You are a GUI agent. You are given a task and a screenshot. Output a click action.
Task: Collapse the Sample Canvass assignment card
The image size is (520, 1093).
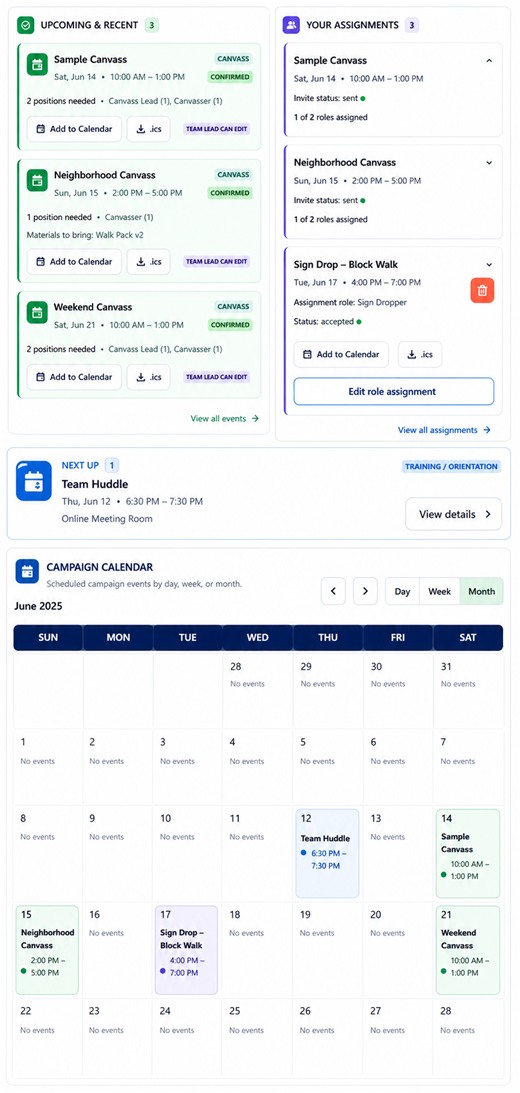[489, 61]
